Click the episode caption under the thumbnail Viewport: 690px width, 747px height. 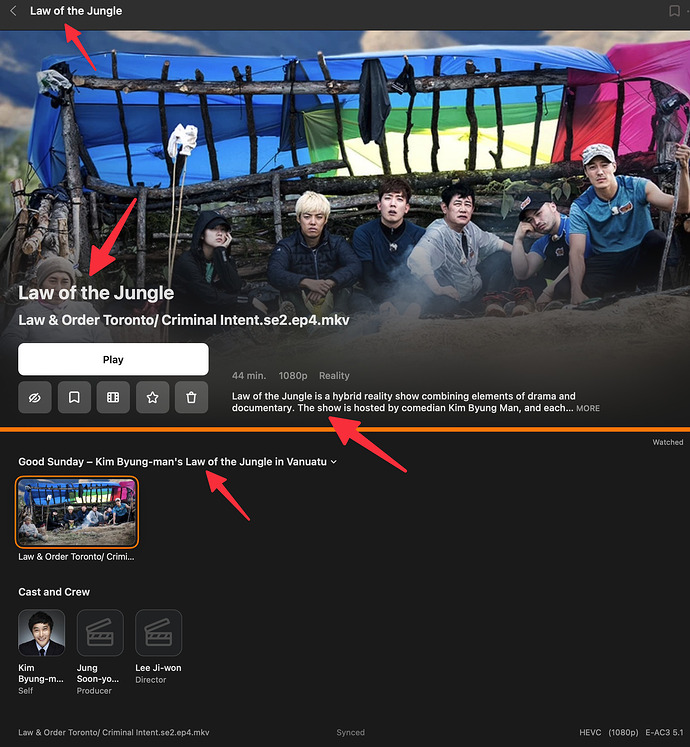76,556
